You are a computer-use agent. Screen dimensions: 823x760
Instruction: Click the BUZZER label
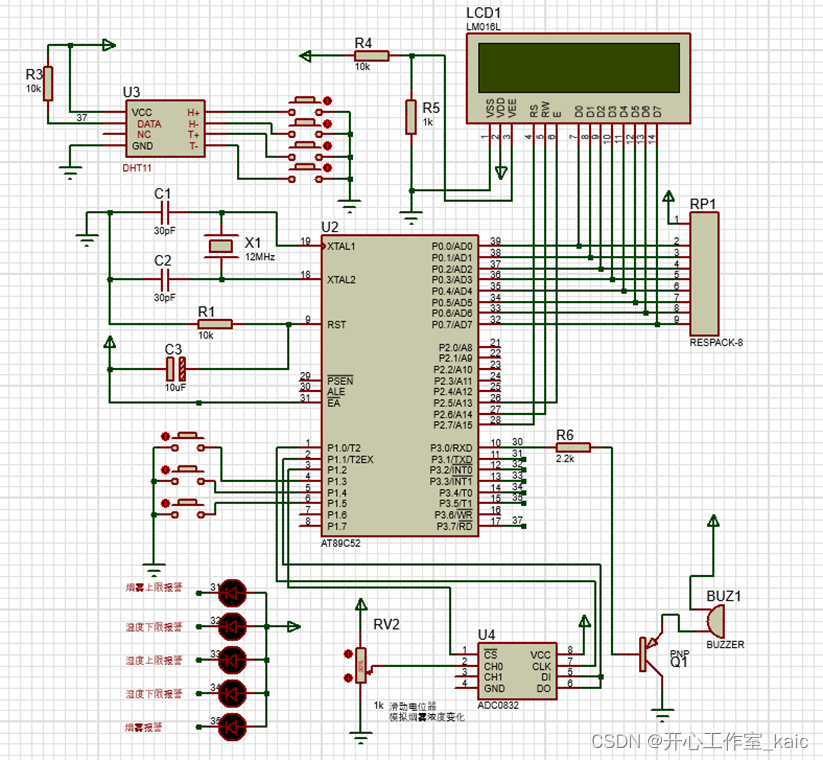[725, 645]
